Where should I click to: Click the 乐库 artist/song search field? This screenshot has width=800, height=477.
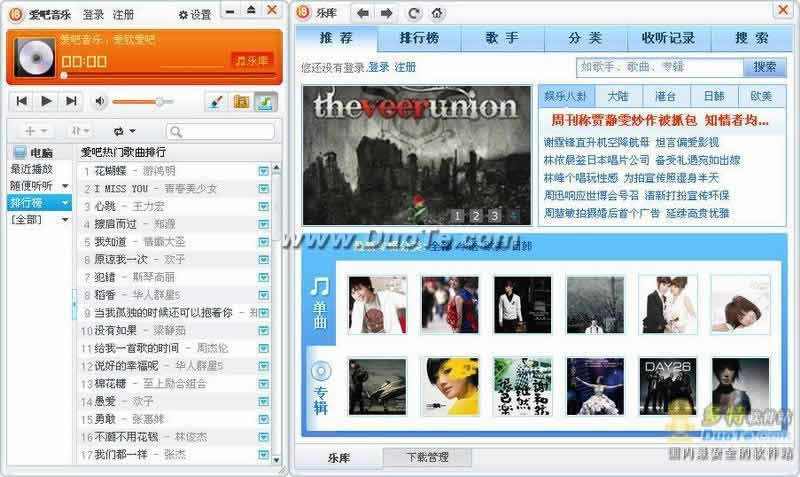pyautogui.click(x=660, y=67)
